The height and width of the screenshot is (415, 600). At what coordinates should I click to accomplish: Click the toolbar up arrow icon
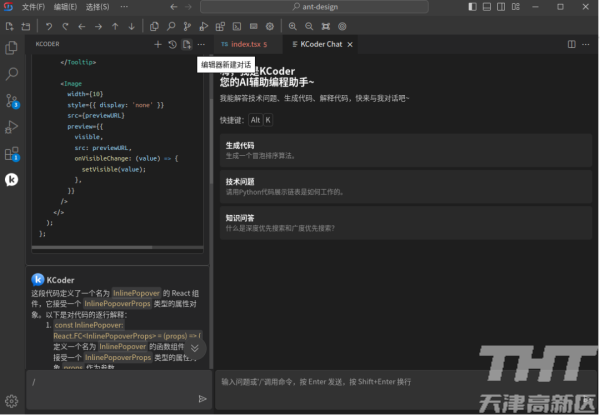coord(115,26)
